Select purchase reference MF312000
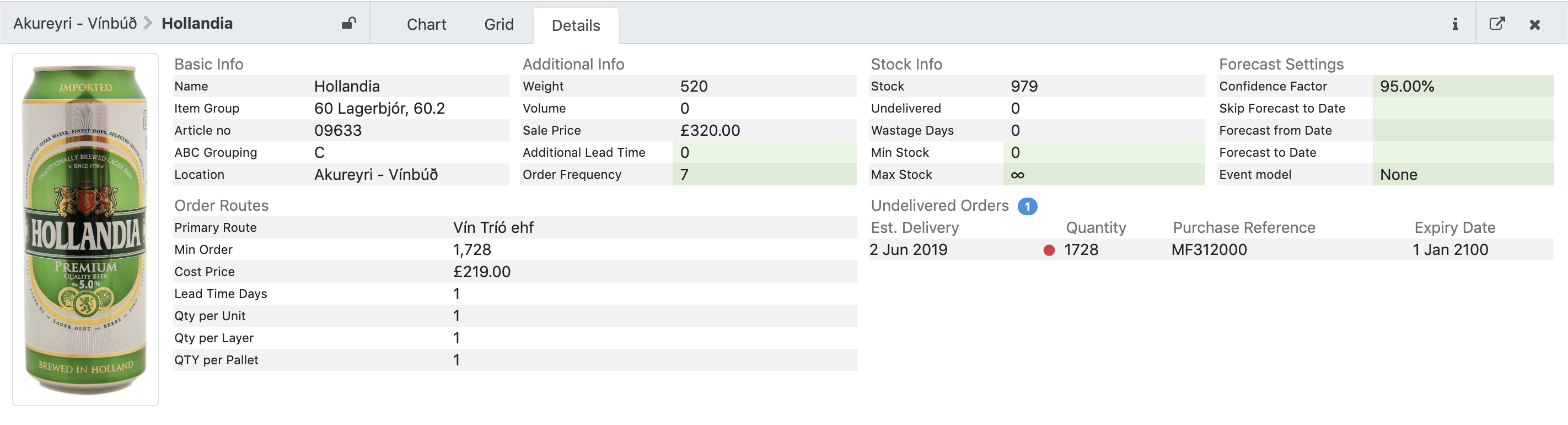 click(x=1209, y=249)
